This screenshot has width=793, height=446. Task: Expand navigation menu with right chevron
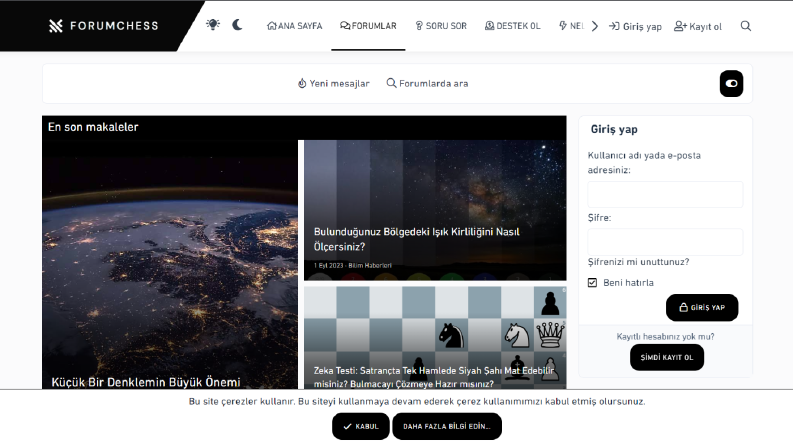pos(595,26)
